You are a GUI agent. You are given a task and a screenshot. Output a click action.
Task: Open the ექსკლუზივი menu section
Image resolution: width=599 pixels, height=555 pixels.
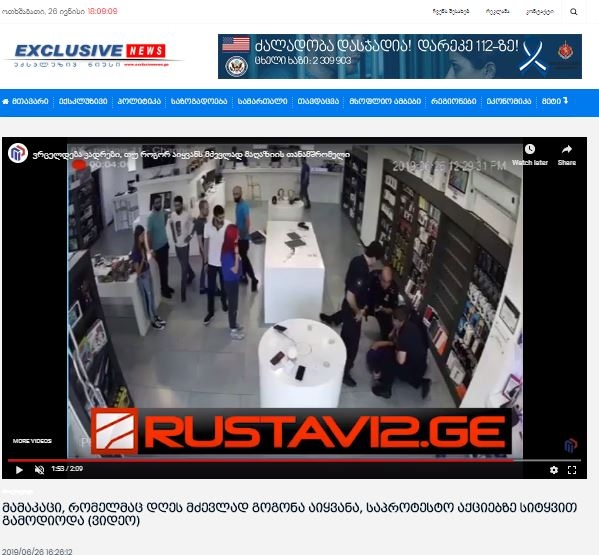click(83, 102)
